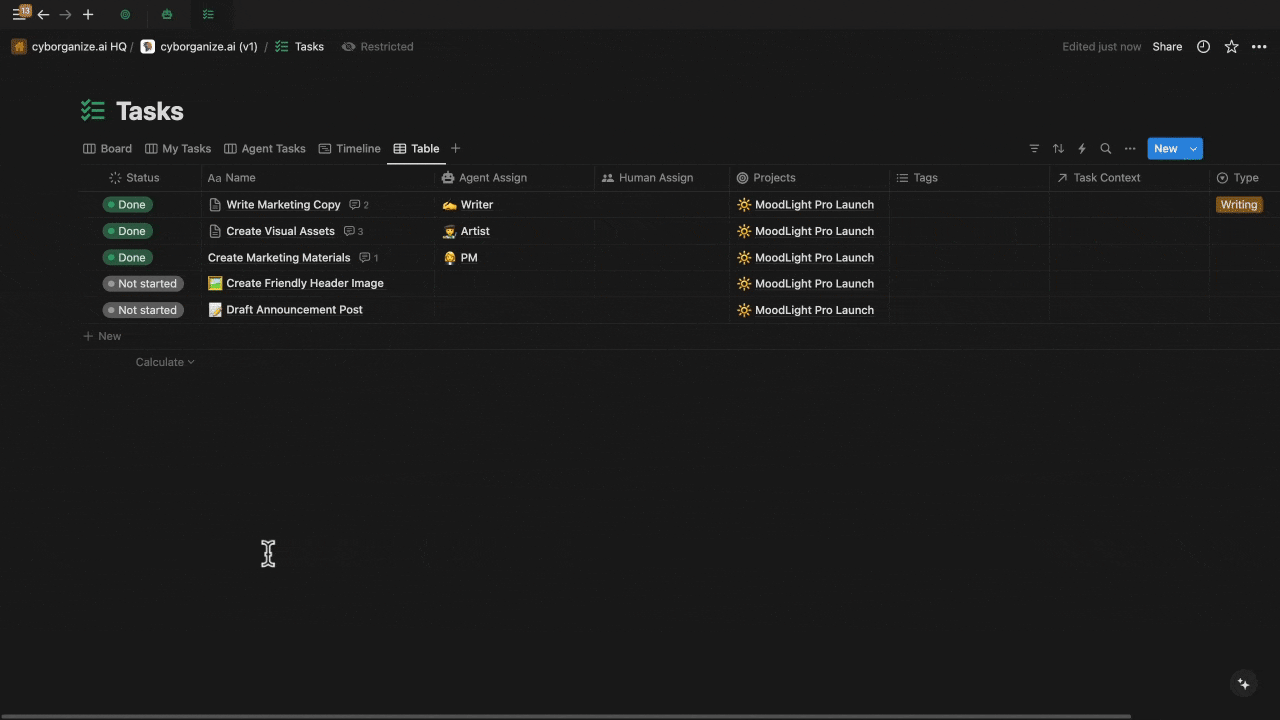
Task: Click the three-dot view options icon
Action: tap(1130, 149)
